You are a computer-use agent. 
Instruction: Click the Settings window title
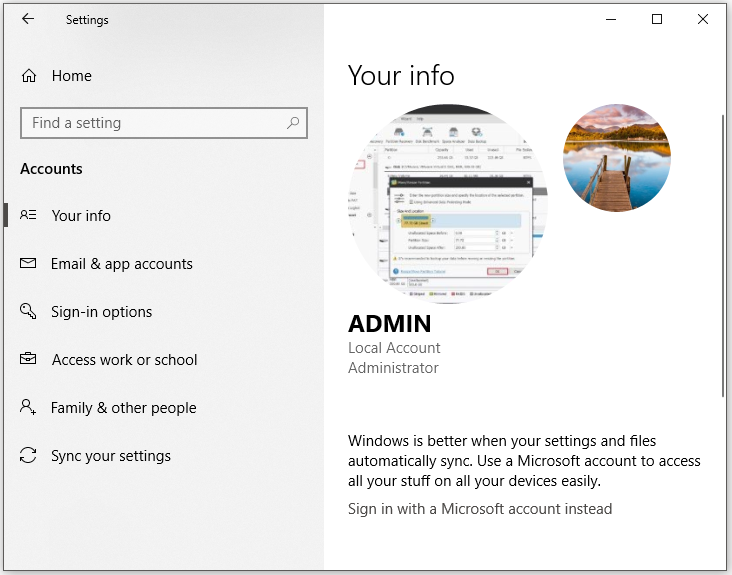(87, 20)
